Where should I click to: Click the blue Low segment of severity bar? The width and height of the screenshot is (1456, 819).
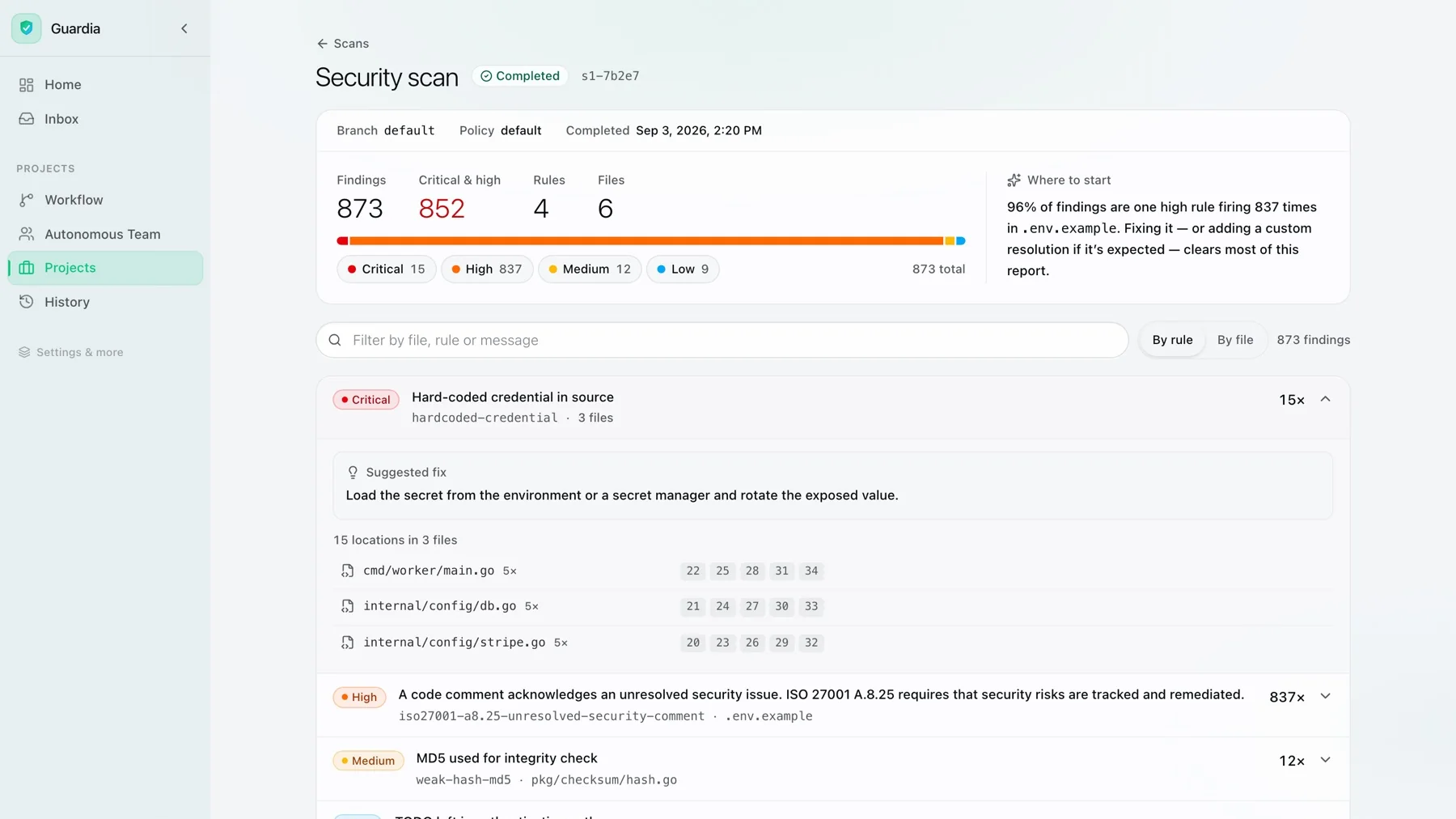[x=961, y=241]
